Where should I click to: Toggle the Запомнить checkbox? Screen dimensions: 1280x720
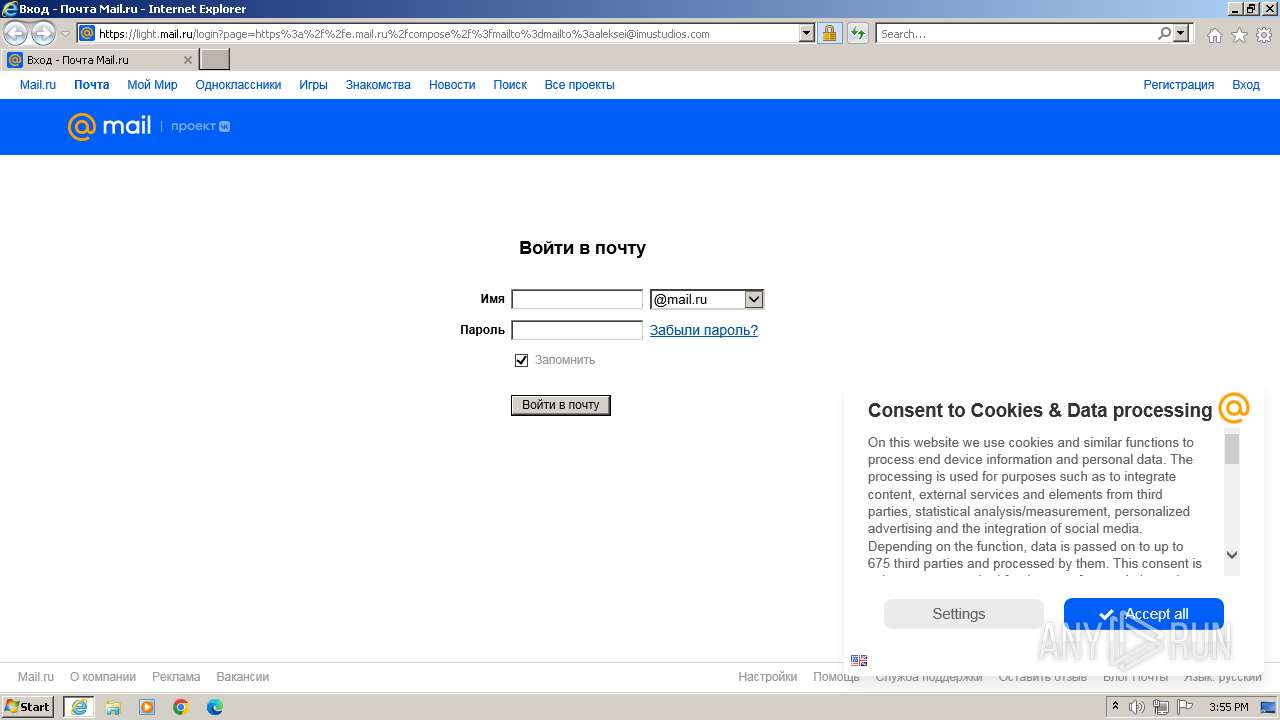click(521, 360)
